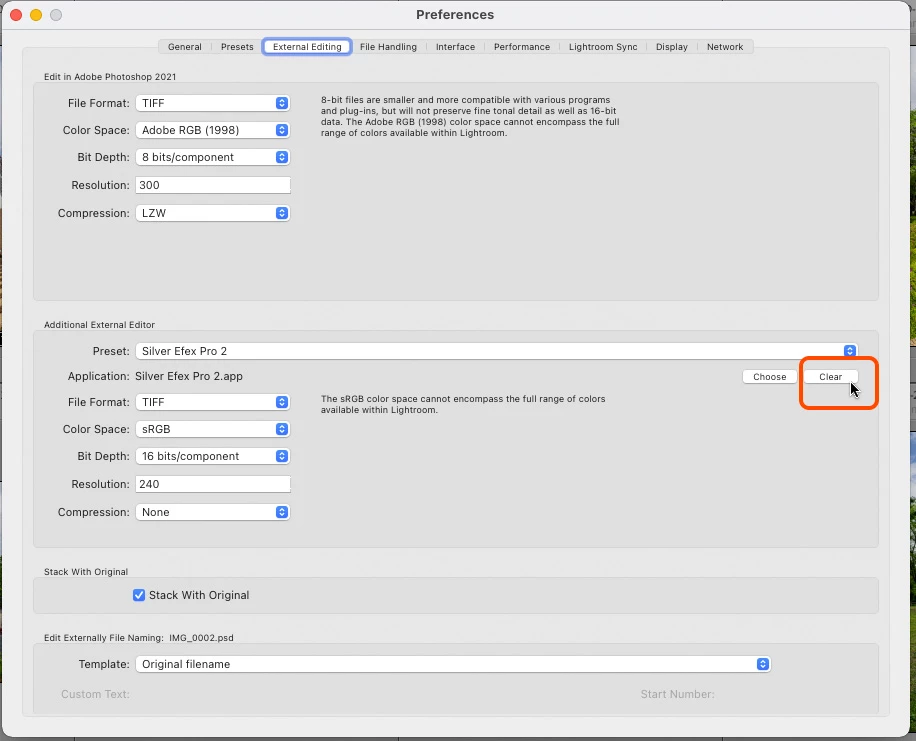This screenshot has height=741, width=916.
Task: Open the Silver Efex Pro 2 Preset dropdown
Action: [497, 351]
